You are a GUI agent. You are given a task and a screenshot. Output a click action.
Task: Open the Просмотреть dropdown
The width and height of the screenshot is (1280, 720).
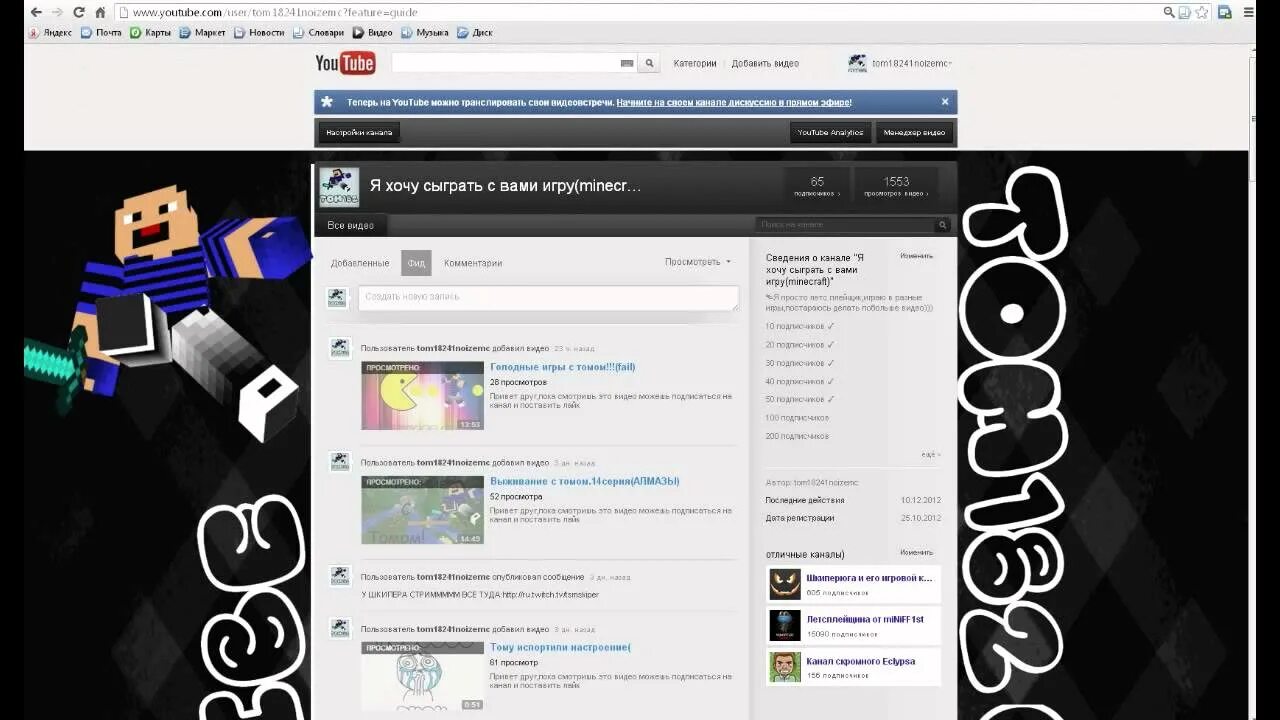pyautogui.click(x=698, y=262)
